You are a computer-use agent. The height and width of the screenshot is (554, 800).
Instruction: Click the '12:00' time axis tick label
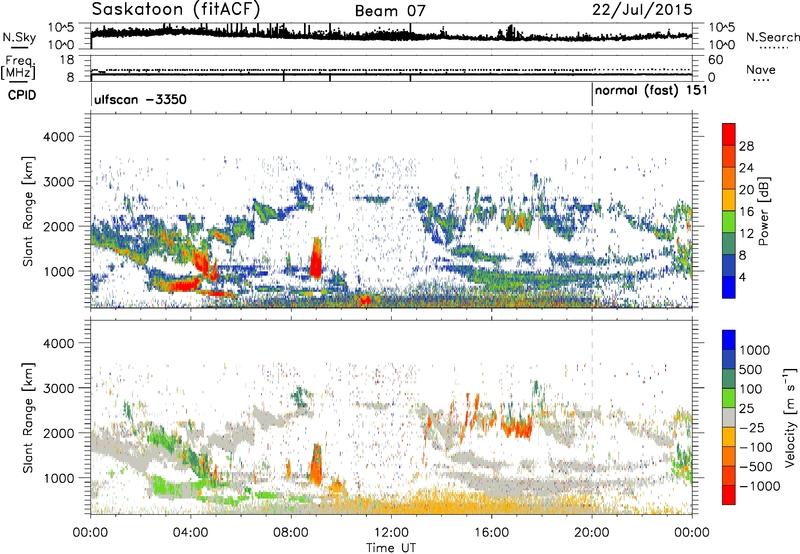[391, 533]
